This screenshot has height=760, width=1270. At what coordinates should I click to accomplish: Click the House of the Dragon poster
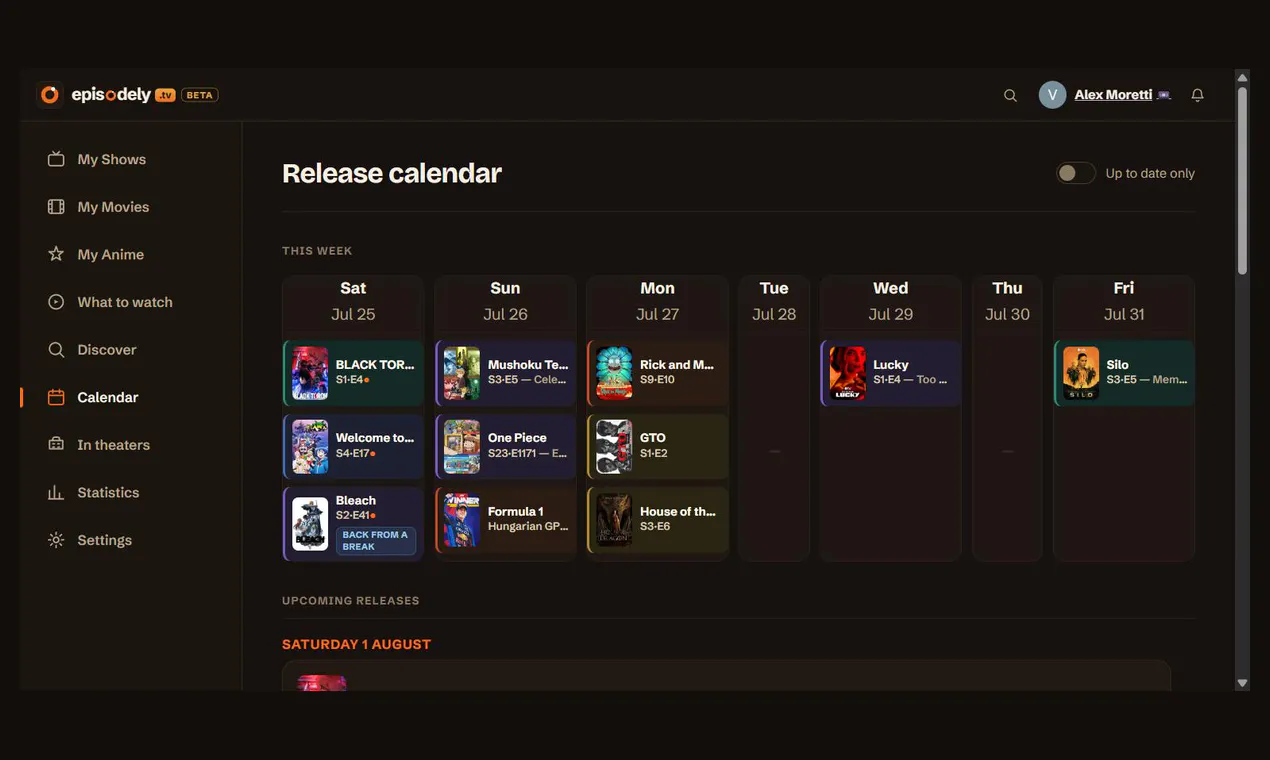[x=614, y=520]
